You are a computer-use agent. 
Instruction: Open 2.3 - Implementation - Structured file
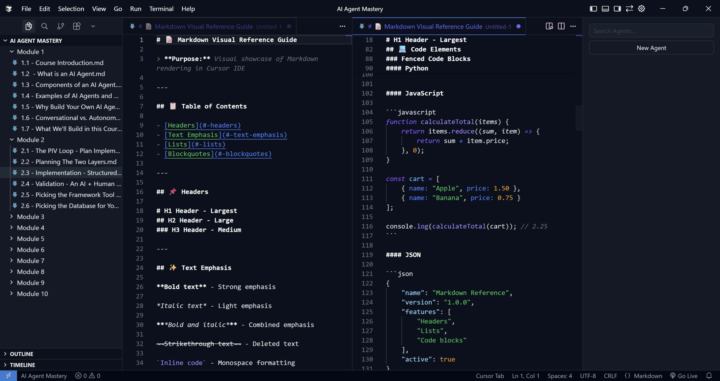(x=61, y=173)
